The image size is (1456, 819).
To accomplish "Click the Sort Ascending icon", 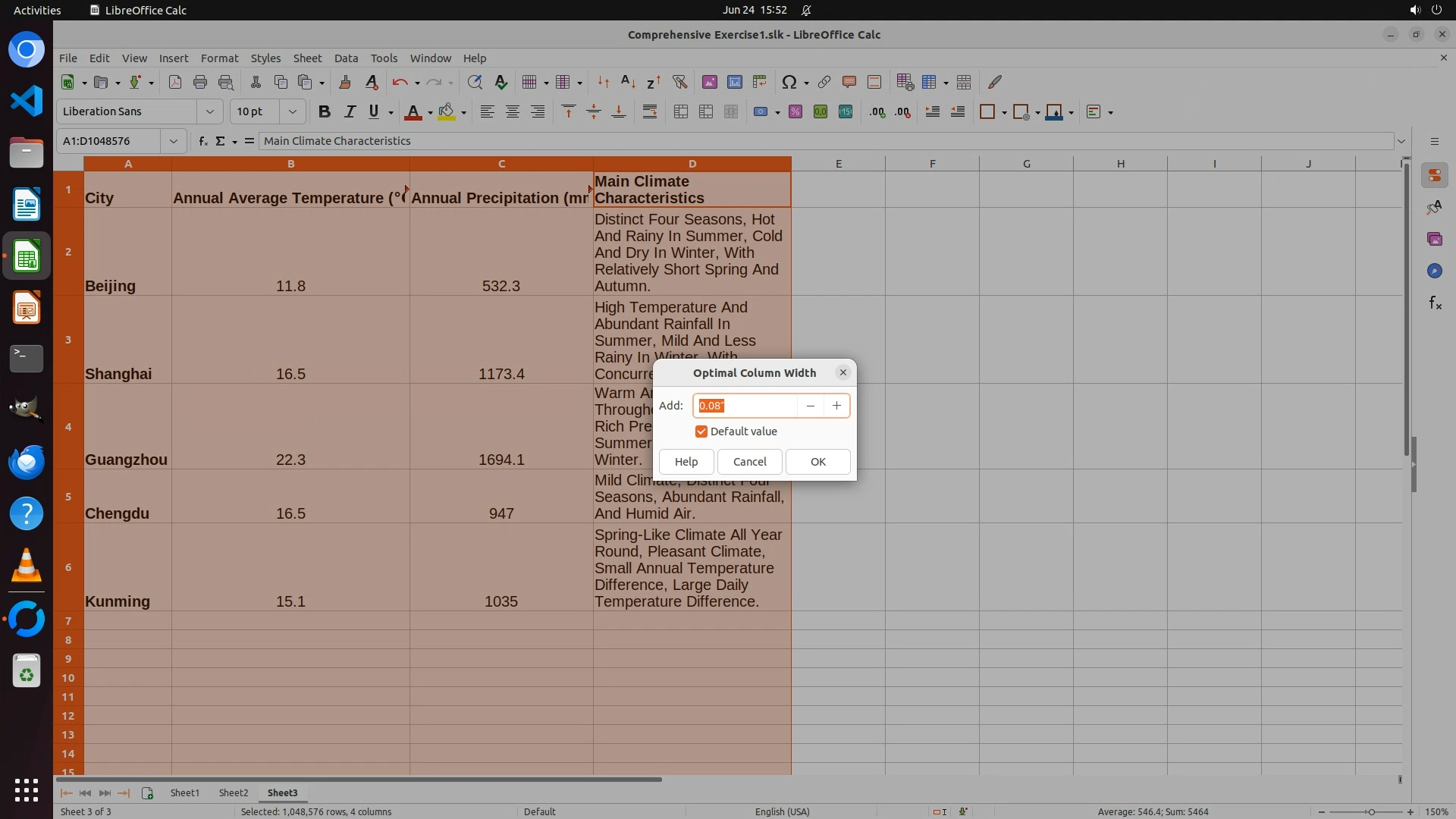I will point(628,82).
